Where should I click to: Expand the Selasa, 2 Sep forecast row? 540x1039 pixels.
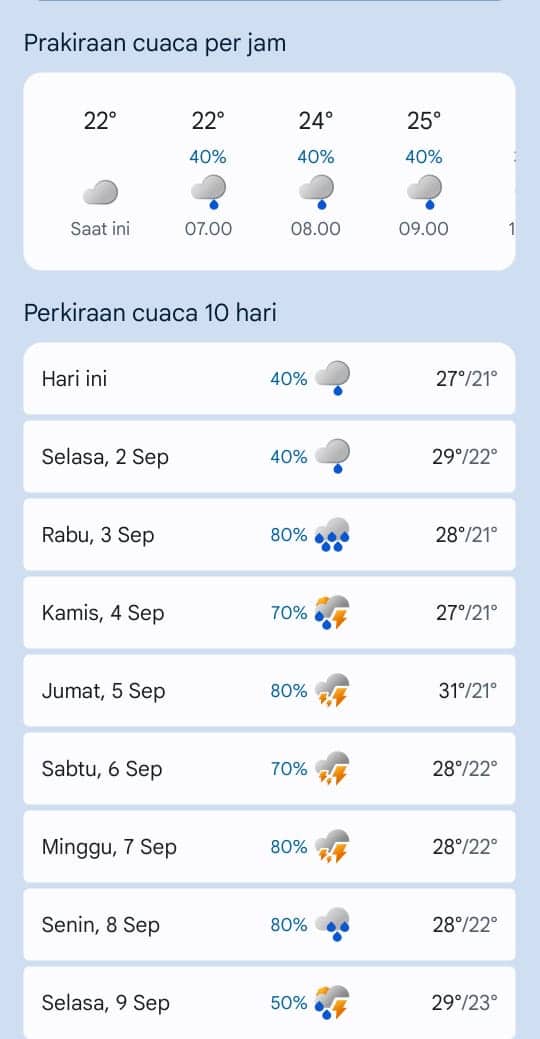tap(270, 457)
